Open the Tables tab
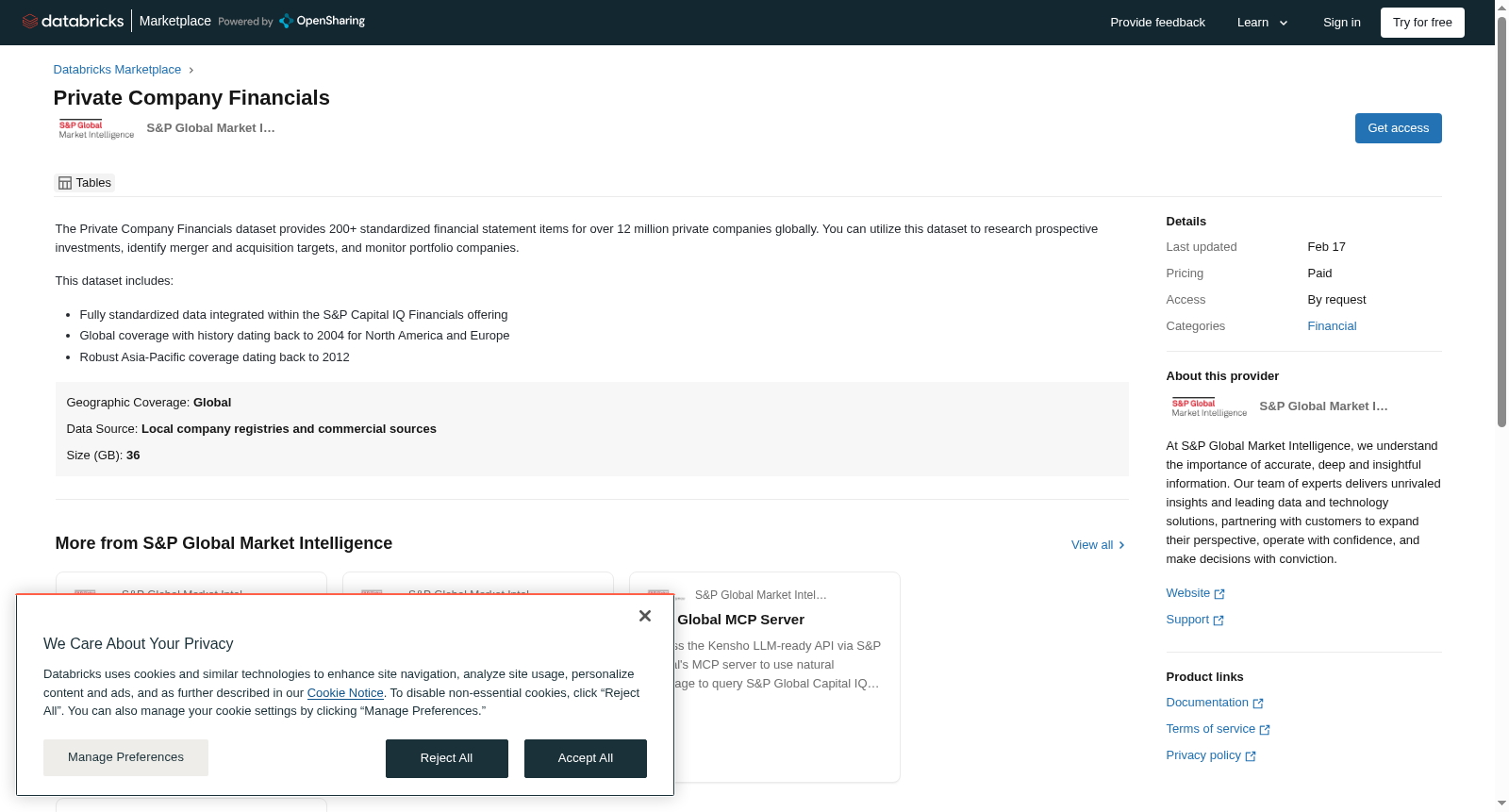The height and width of the screenshot is (812, 1509). coord(85,183)
